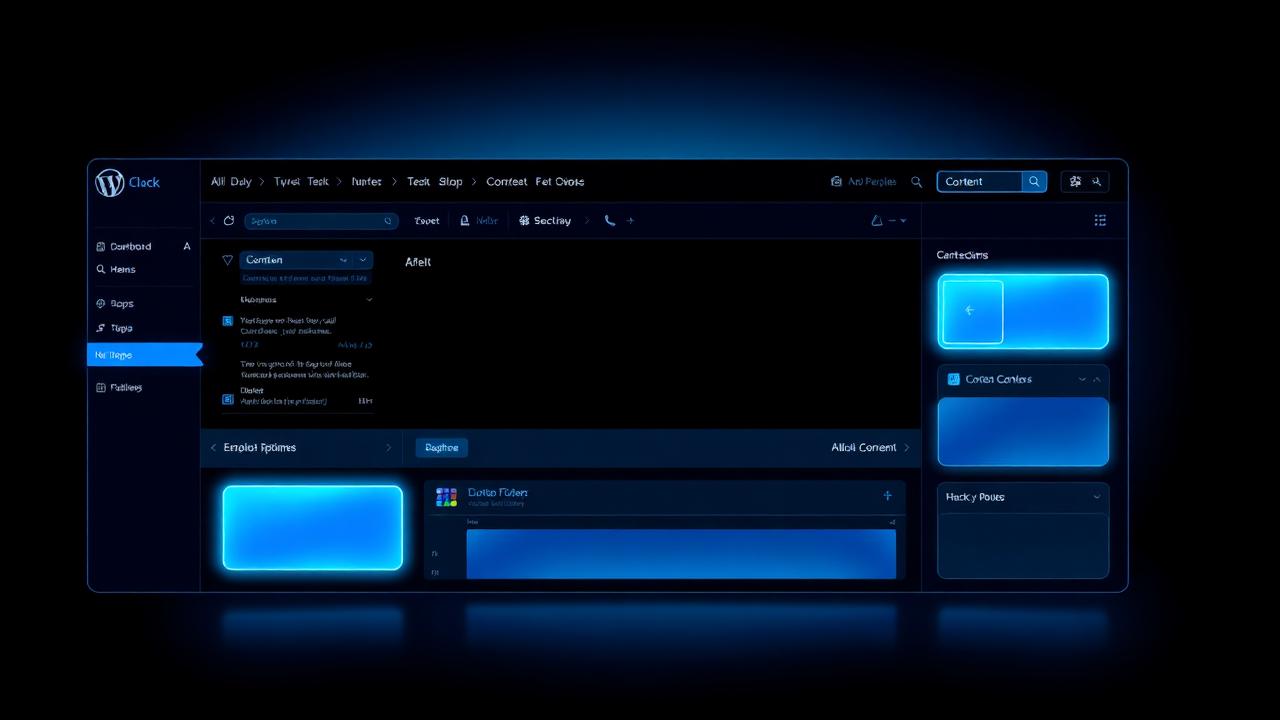Viewport: 1280px width, 720px height.
Task: Click the tools icon in top-right box
Action: [1097, 181]
